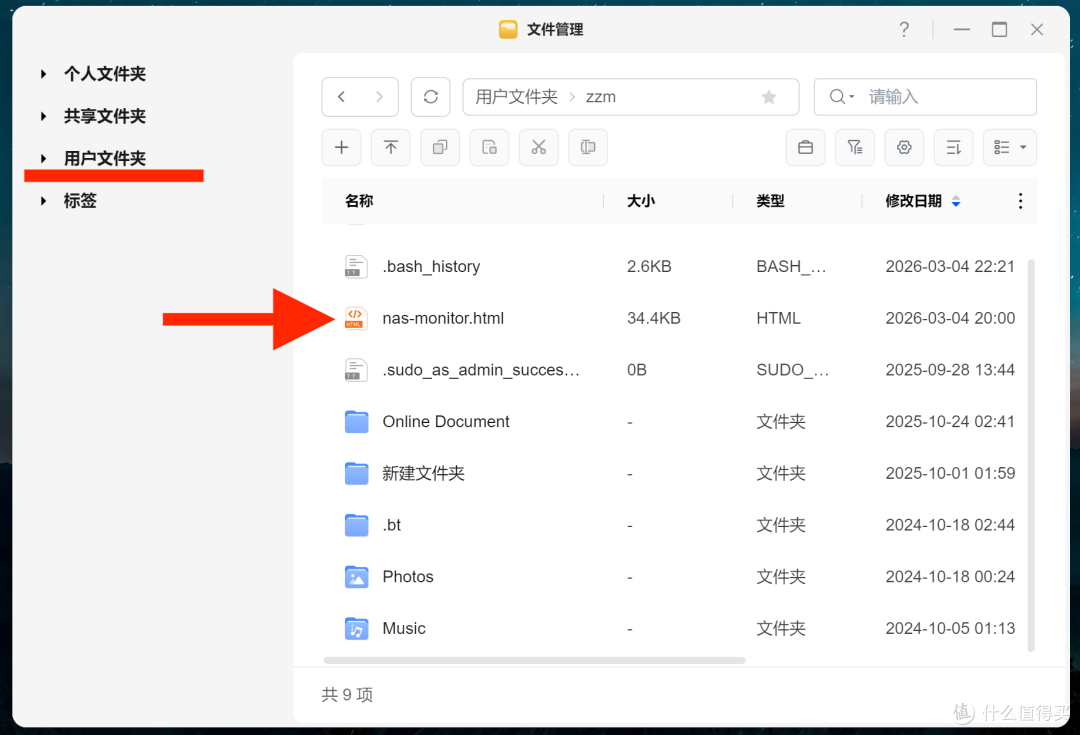Select 个人文件夹 in the sidebar
1080x735 pixels.
coord(105,74)
